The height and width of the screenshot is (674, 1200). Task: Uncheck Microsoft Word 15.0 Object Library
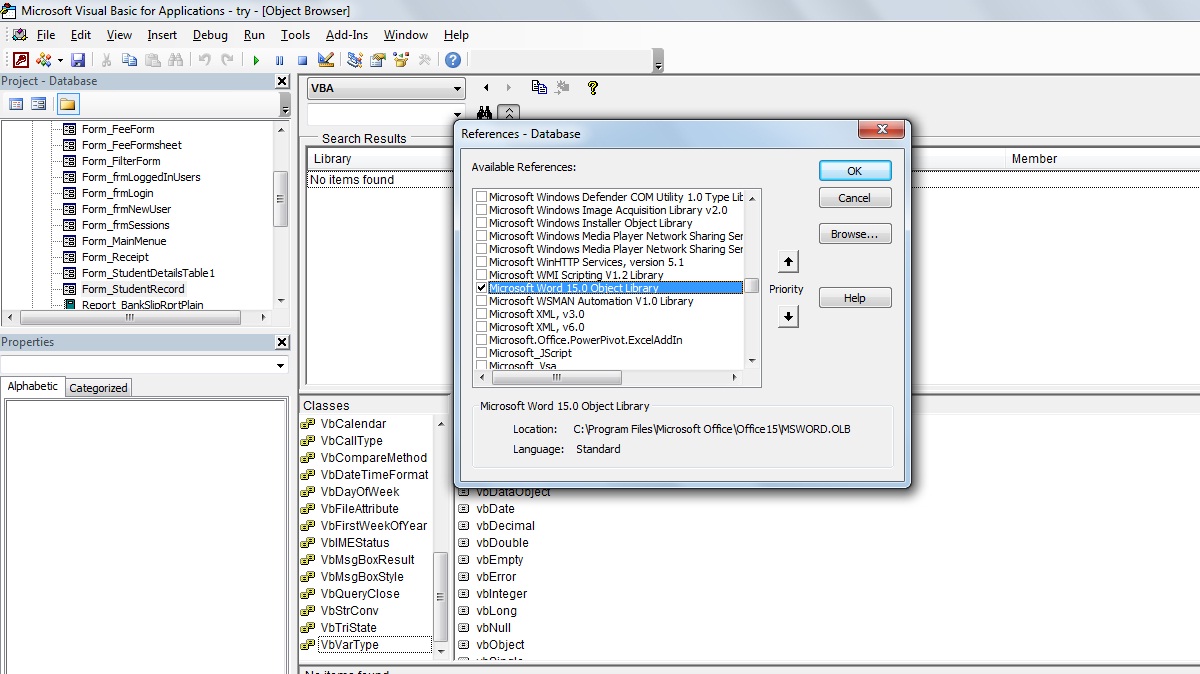click(x=482, y=288)
